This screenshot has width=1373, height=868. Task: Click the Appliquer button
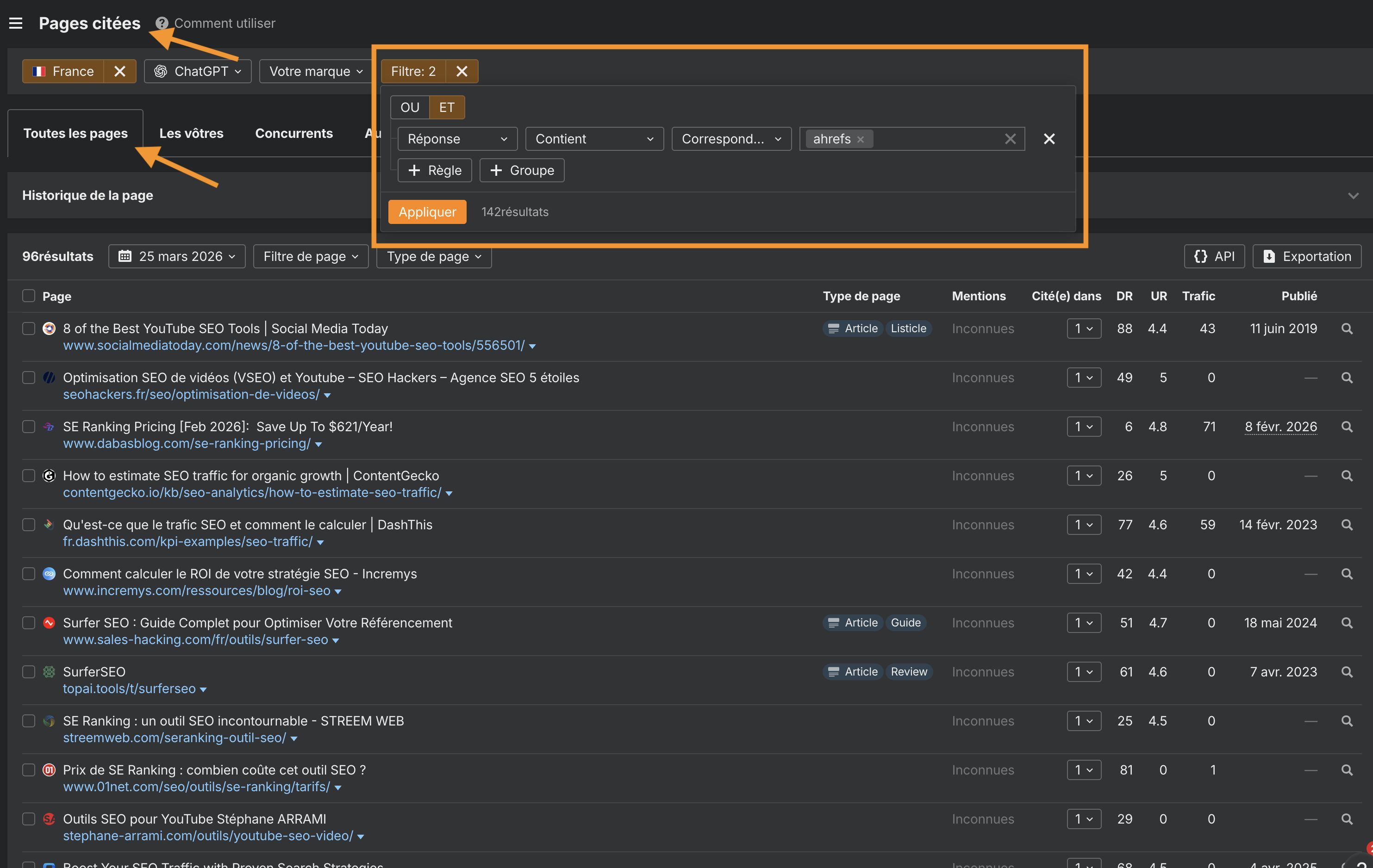(427, 211)
